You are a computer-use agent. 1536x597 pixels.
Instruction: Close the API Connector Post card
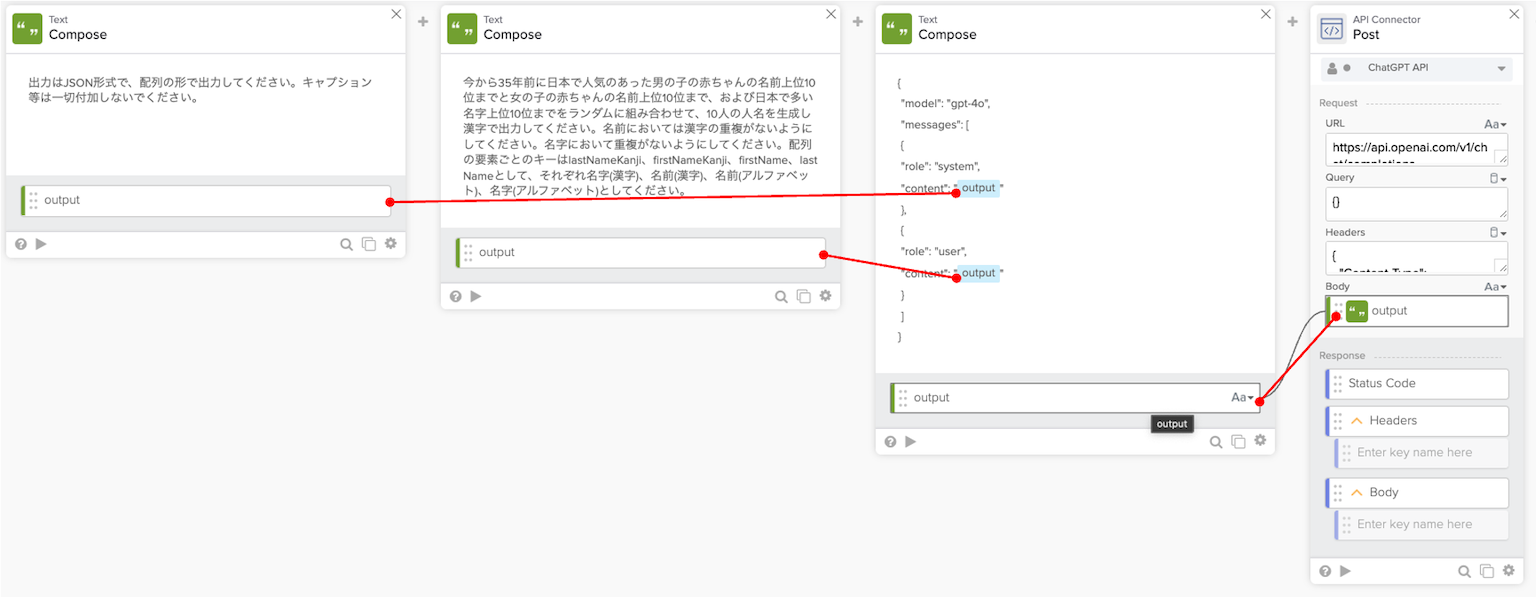pyautogui.click(x=1517, y=14)
